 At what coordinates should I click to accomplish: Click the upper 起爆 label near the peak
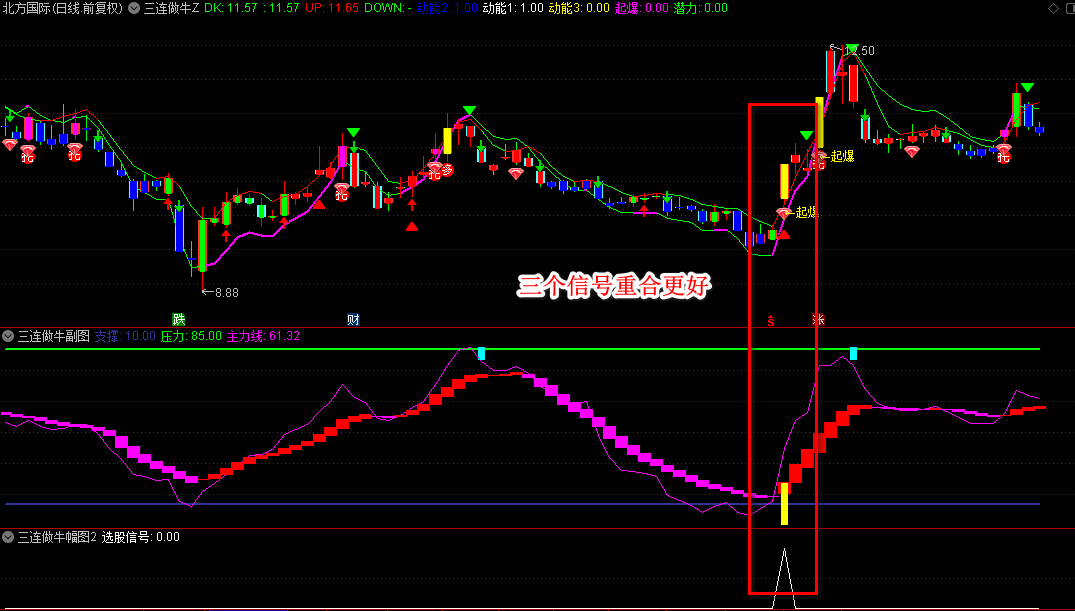coord(842,156)
